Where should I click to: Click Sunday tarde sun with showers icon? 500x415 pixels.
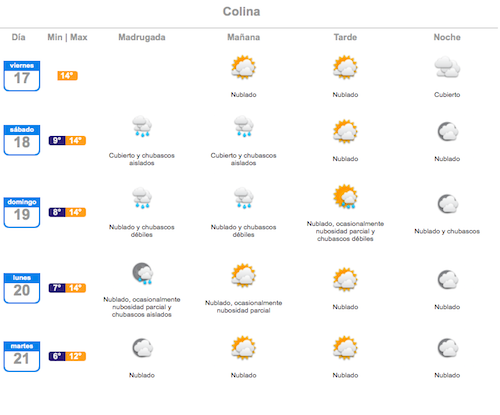point(345,197)
